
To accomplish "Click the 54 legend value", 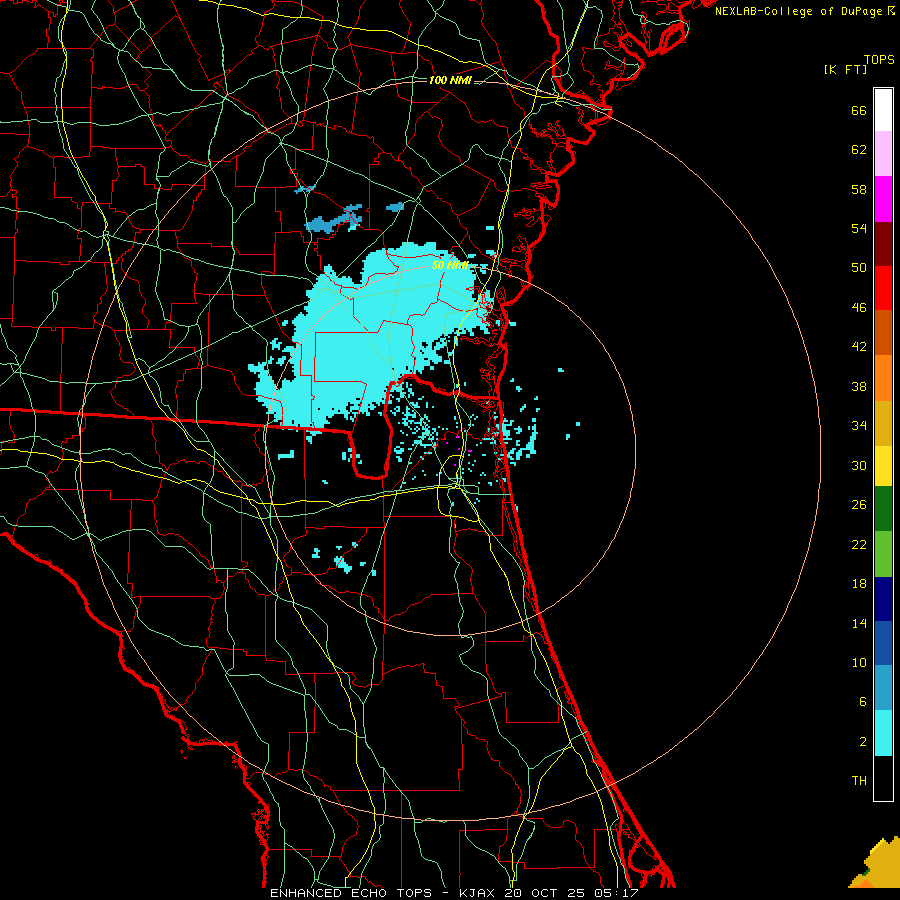I will point(859,228).
